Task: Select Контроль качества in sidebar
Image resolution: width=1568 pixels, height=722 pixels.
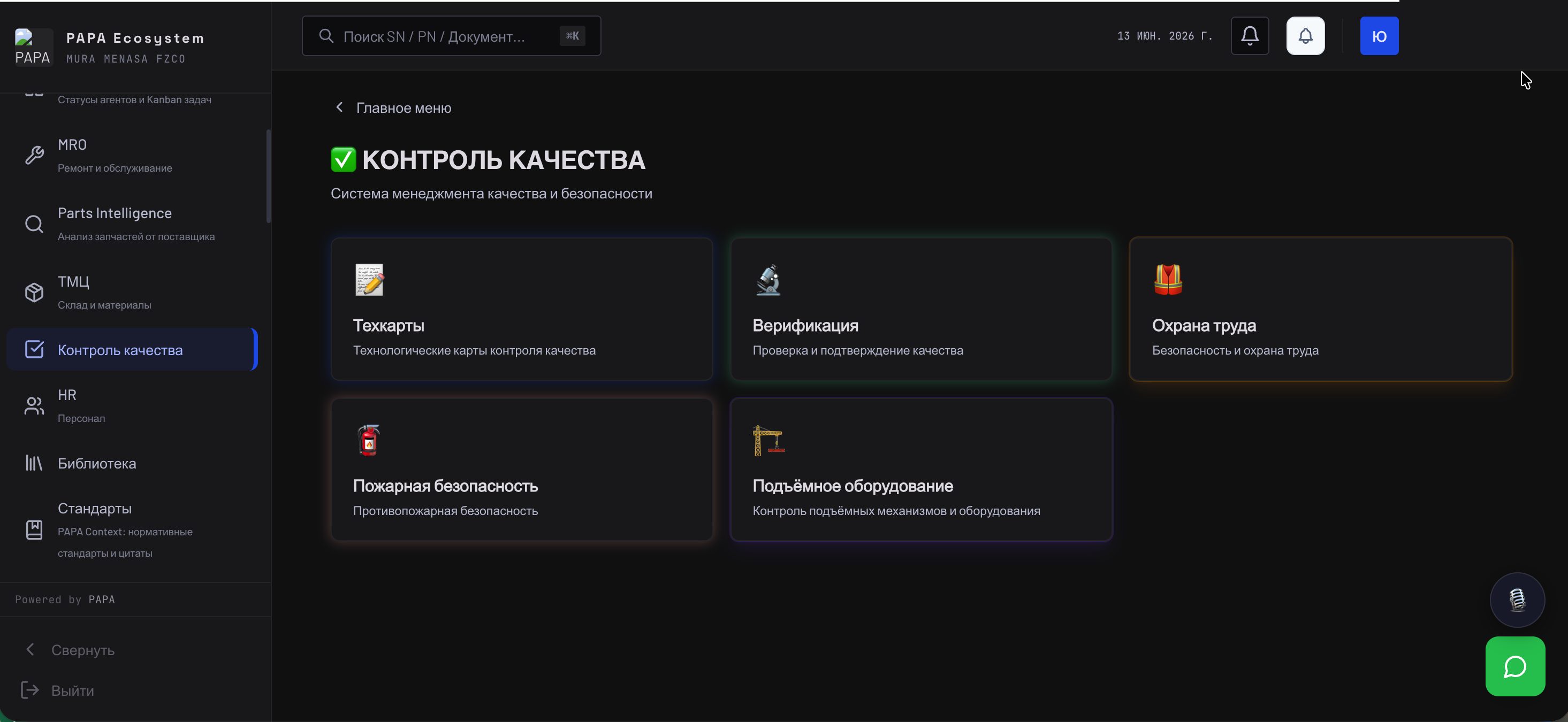Action: pyautogui.click(x=132, y=349)
